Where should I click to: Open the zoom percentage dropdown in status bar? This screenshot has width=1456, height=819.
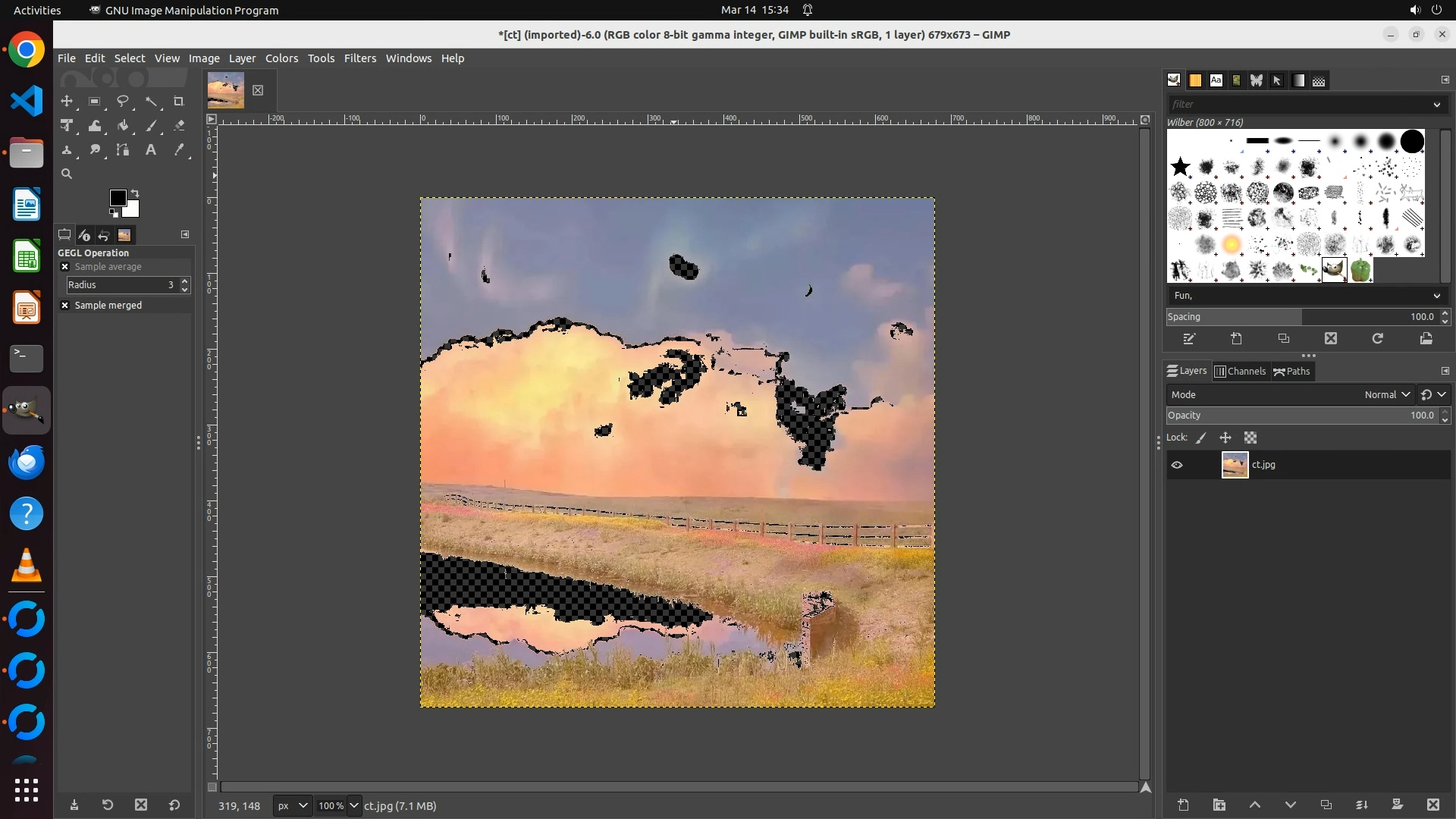tap(353, 806)
